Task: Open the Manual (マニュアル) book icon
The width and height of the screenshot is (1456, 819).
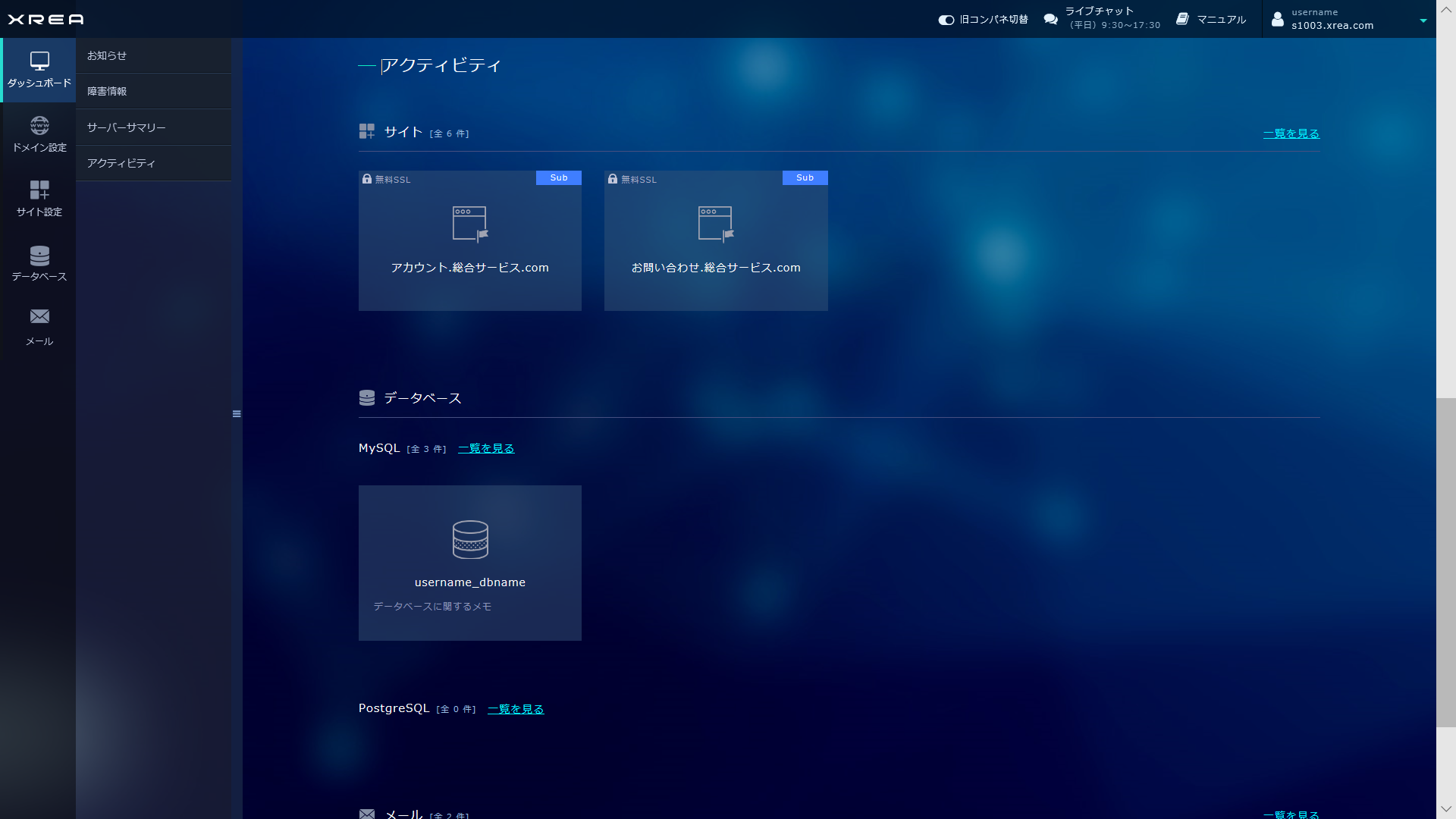Action: pos(1182,19)
